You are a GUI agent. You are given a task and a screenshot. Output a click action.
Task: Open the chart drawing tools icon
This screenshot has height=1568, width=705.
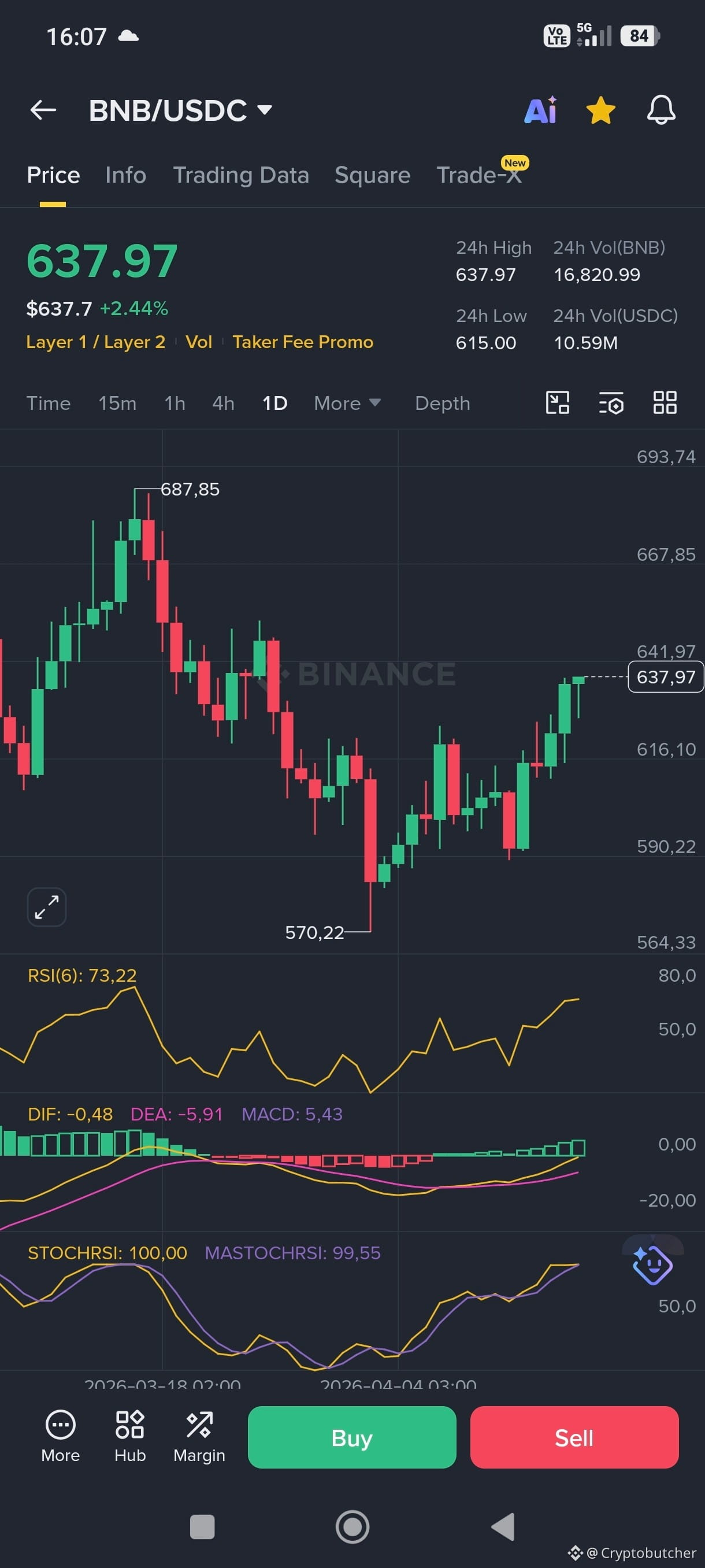click(557, 403)
